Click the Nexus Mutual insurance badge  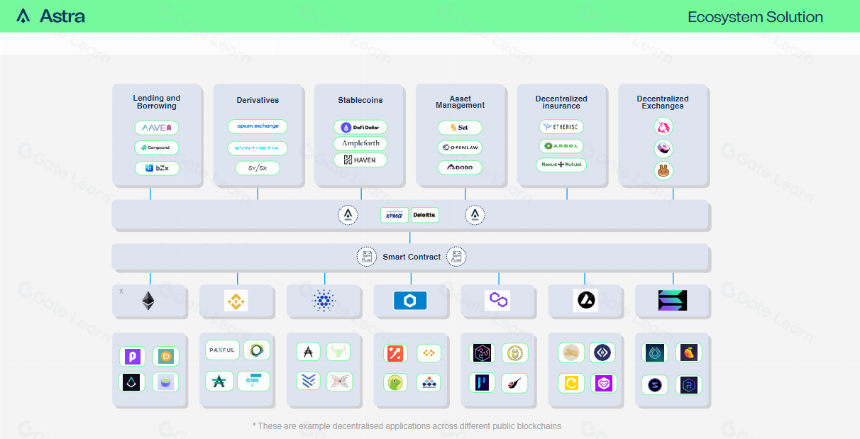(x=561, y=164)
